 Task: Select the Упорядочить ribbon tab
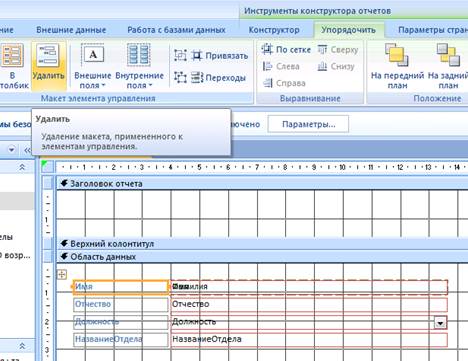pyautogui.click(x=348, y=30)
